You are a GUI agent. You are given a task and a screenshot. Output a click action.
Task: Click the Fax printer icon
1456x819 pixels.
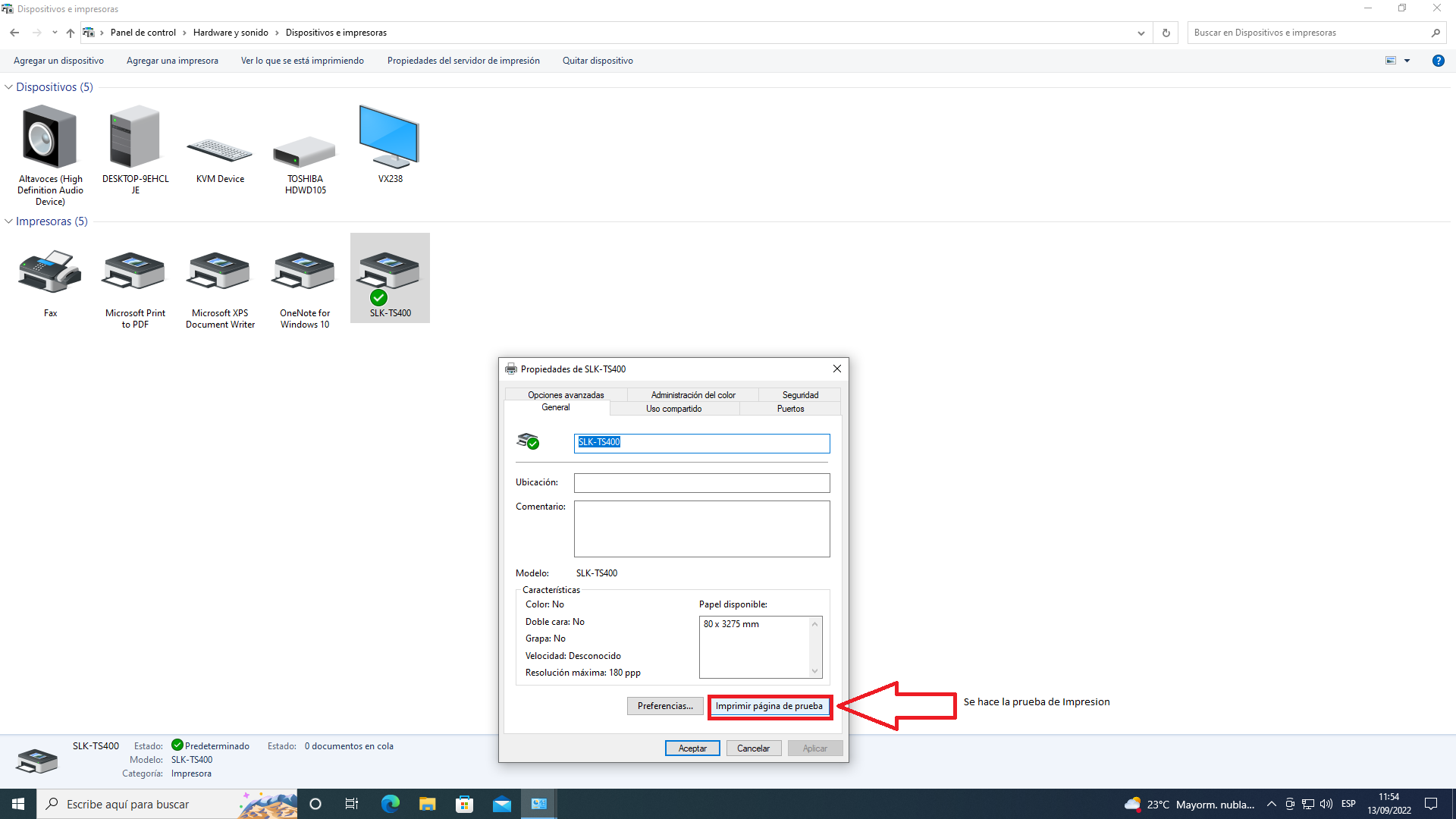(x=50, y=273)
